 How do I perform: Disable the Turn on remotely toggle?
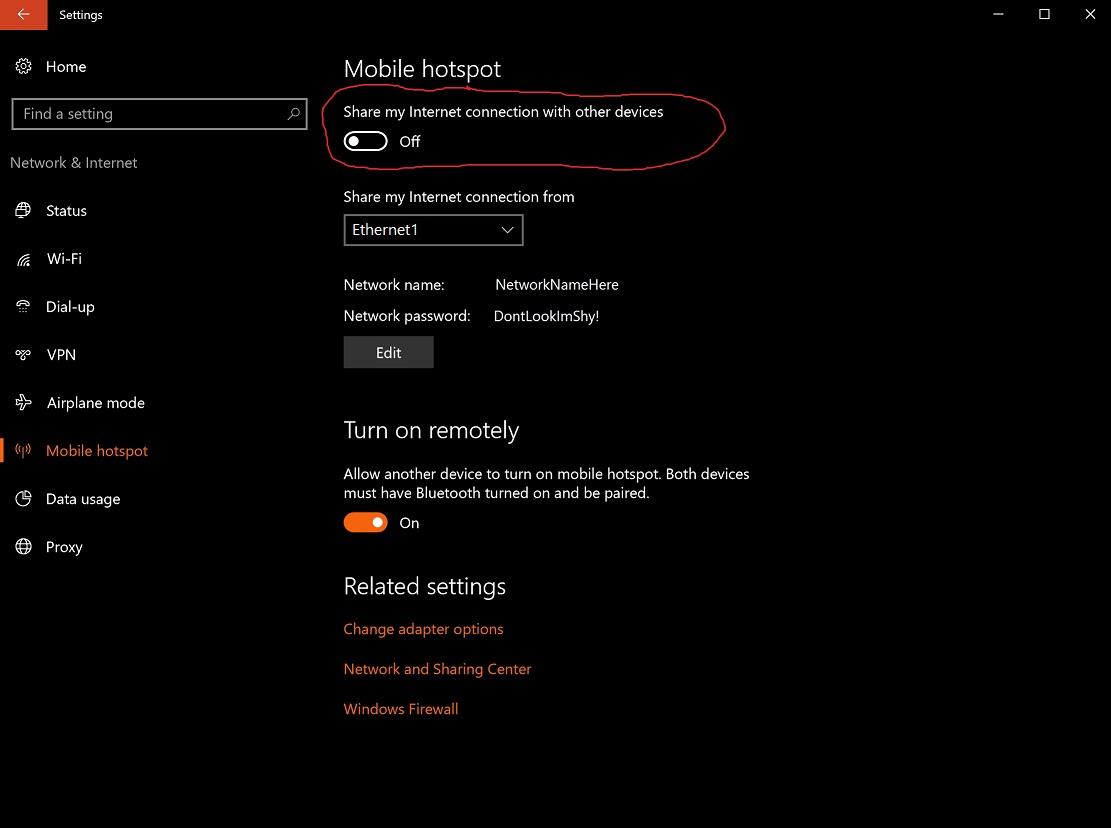[x=365, y=522]
